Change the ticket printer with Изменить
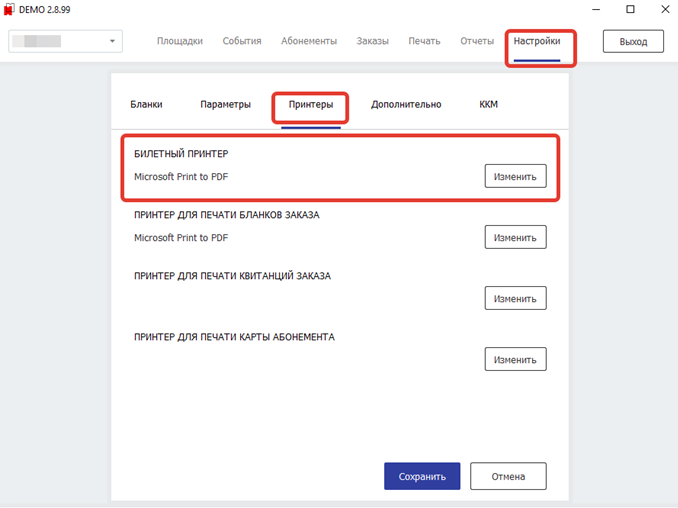 tap(515, 177)
